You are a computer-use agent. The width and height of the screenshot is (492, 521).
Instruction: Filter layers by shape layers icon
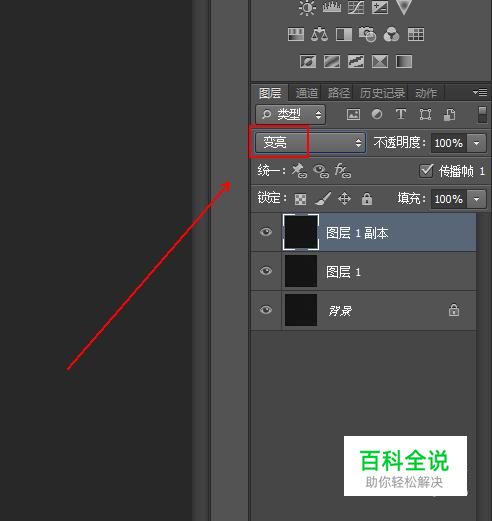425,115
